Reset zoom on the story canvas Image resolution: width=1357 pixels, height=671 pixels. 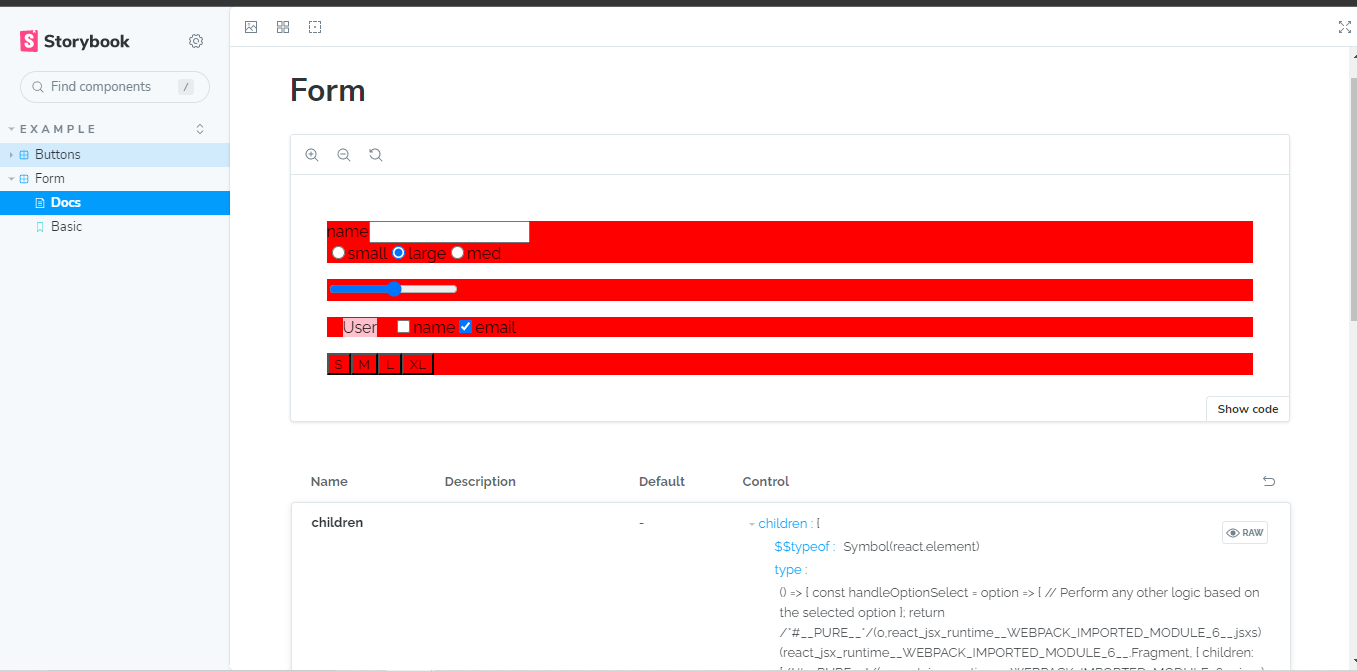click(376, 154)
